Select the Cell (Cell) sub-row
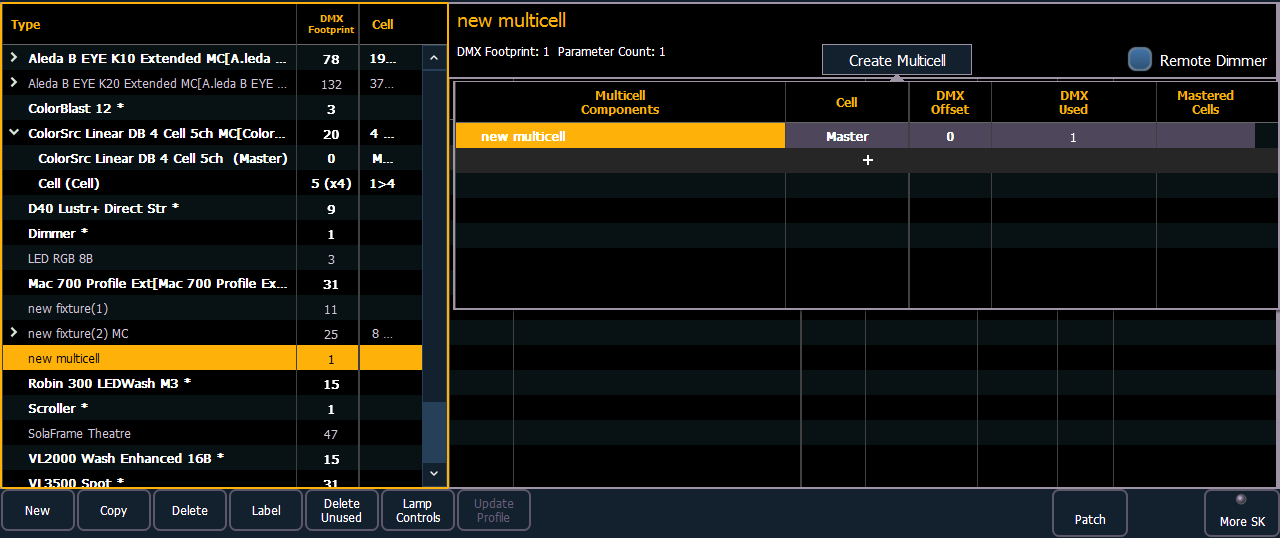The width and height of the screenshot is (1280, 538). [212, 184]
